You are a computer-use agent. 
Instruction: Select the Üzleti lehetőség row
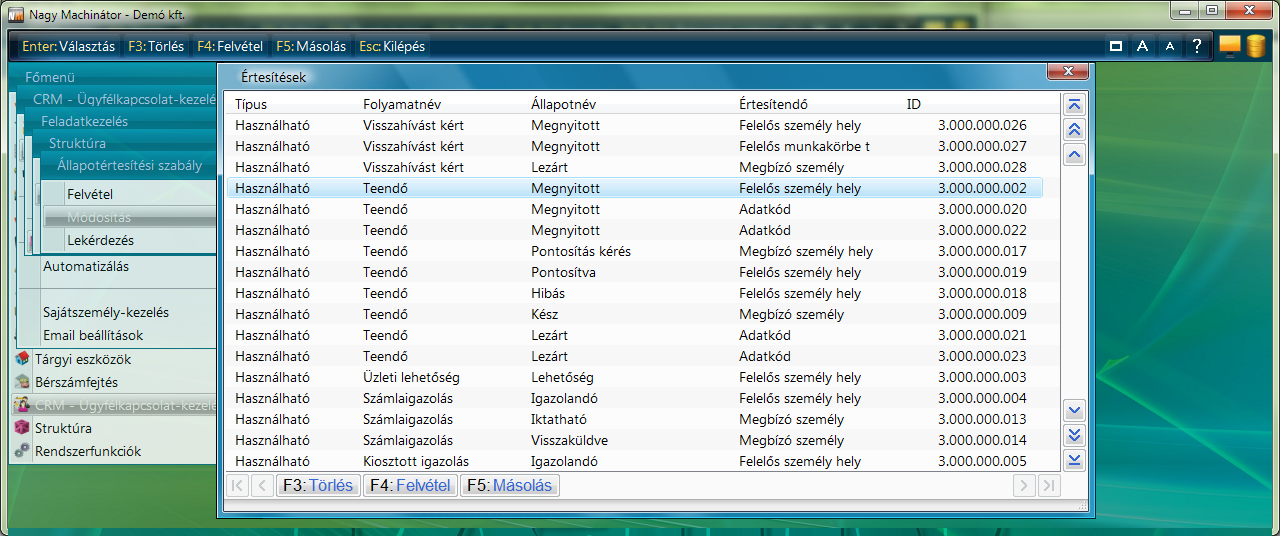pyautogui.click(x=634, y=377)
